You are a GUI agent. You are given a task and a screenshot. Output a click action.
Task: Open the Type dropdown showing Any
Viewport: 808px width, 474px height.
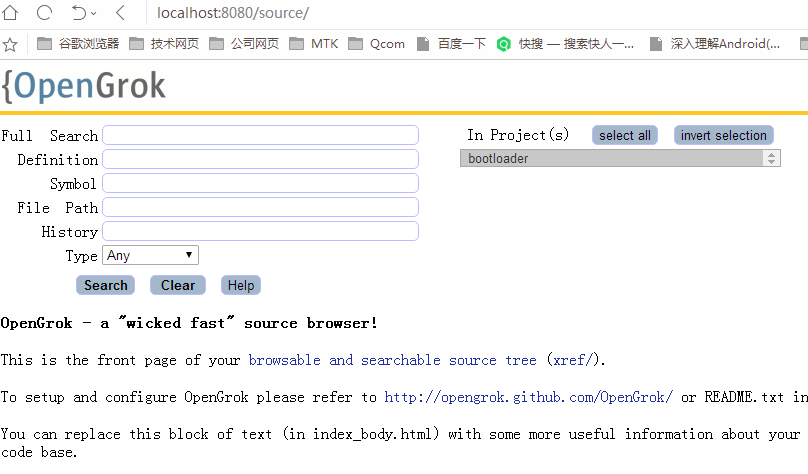click(x=150, y=255)
